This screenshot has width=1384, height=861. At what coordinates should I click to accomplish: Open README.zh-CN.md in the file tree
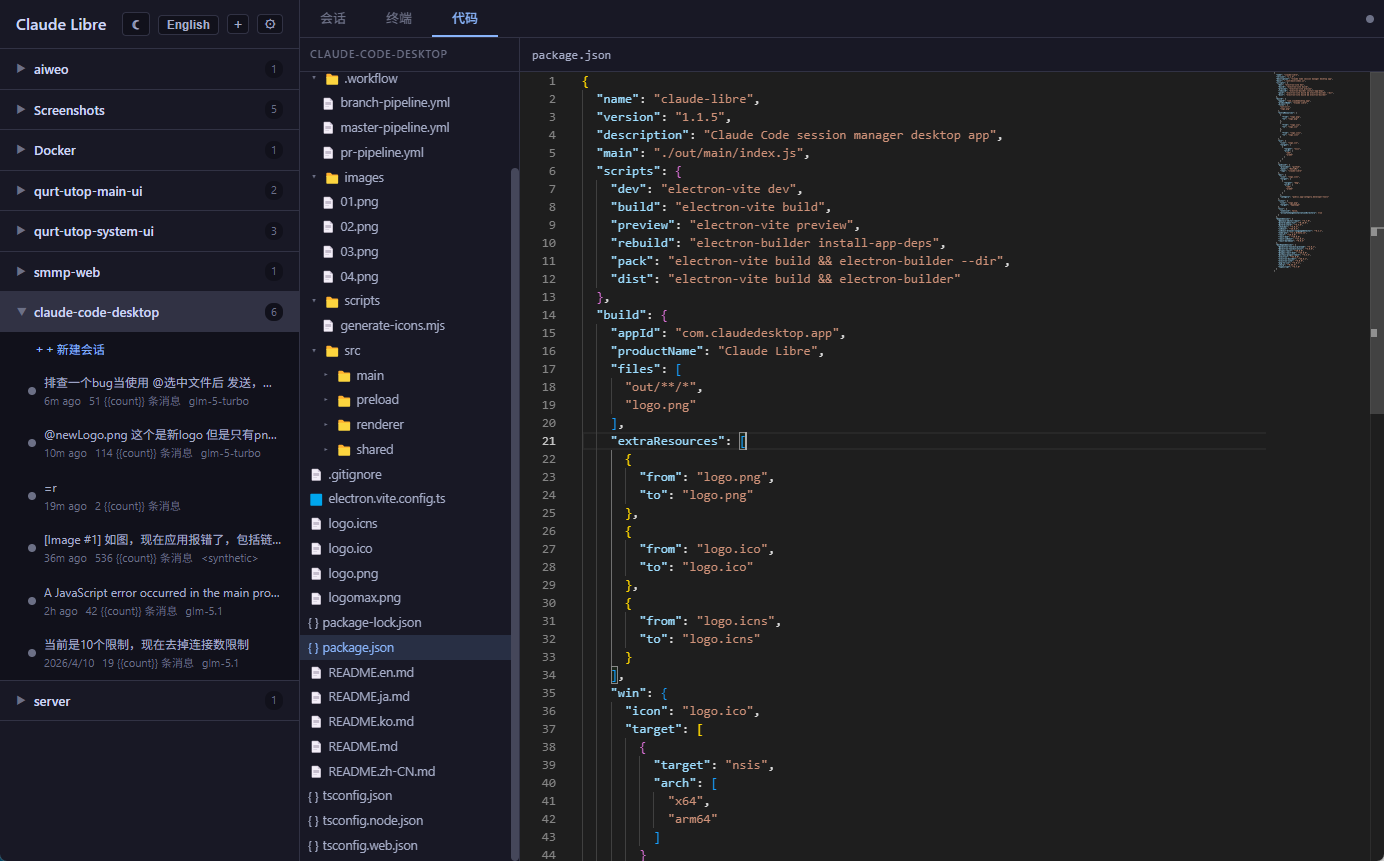tap(381, 772)
